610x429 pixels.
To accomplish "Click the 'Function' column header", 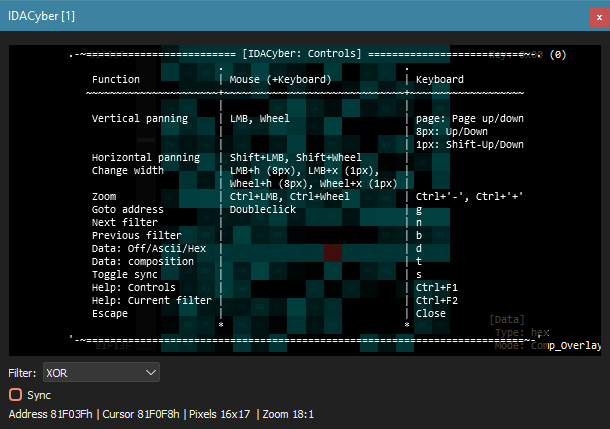I will tap(116, 79).
